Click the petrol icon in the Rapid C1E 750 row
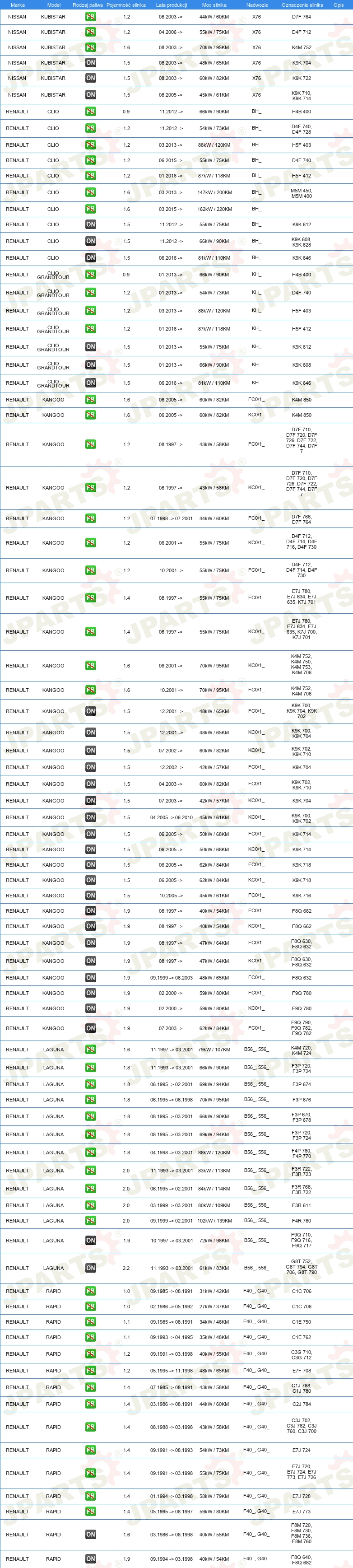 click(x=90, y=1321)
